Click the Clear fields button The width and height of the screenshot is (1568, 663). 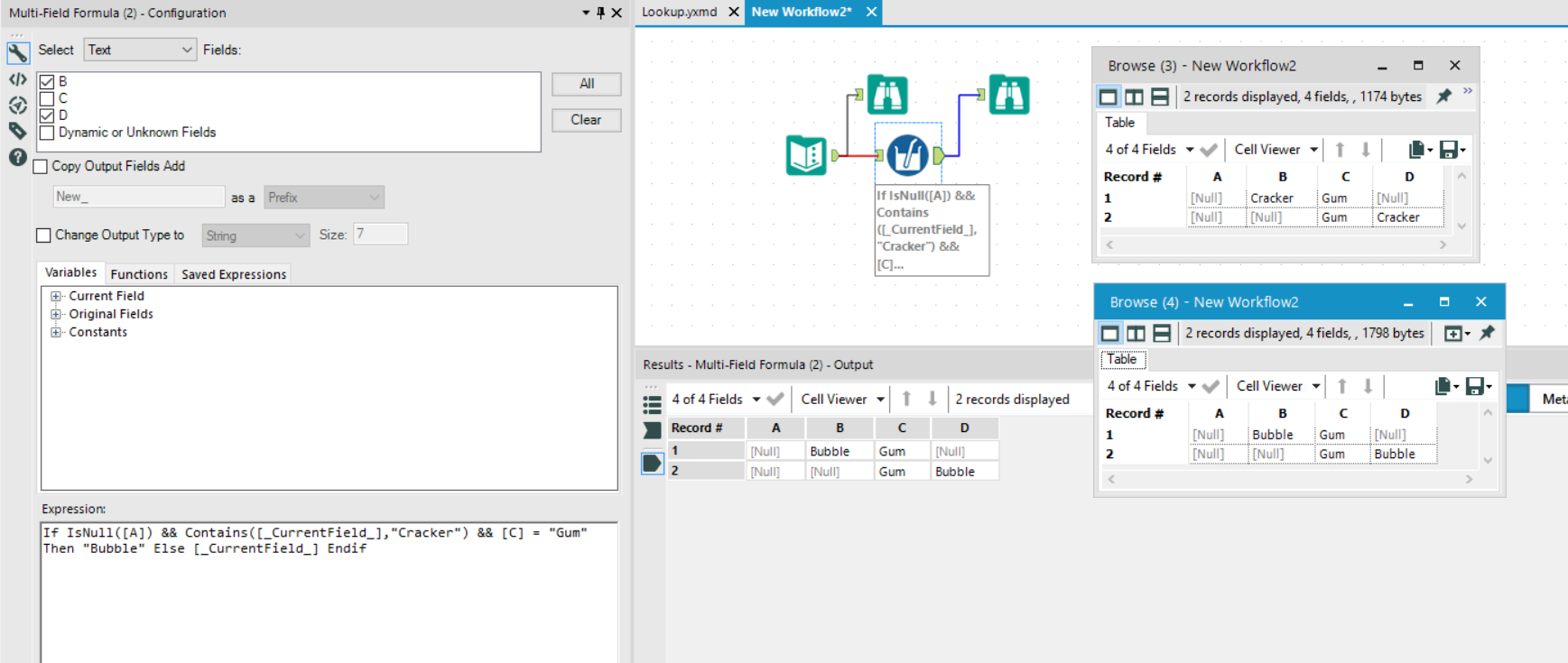(587, 120)
